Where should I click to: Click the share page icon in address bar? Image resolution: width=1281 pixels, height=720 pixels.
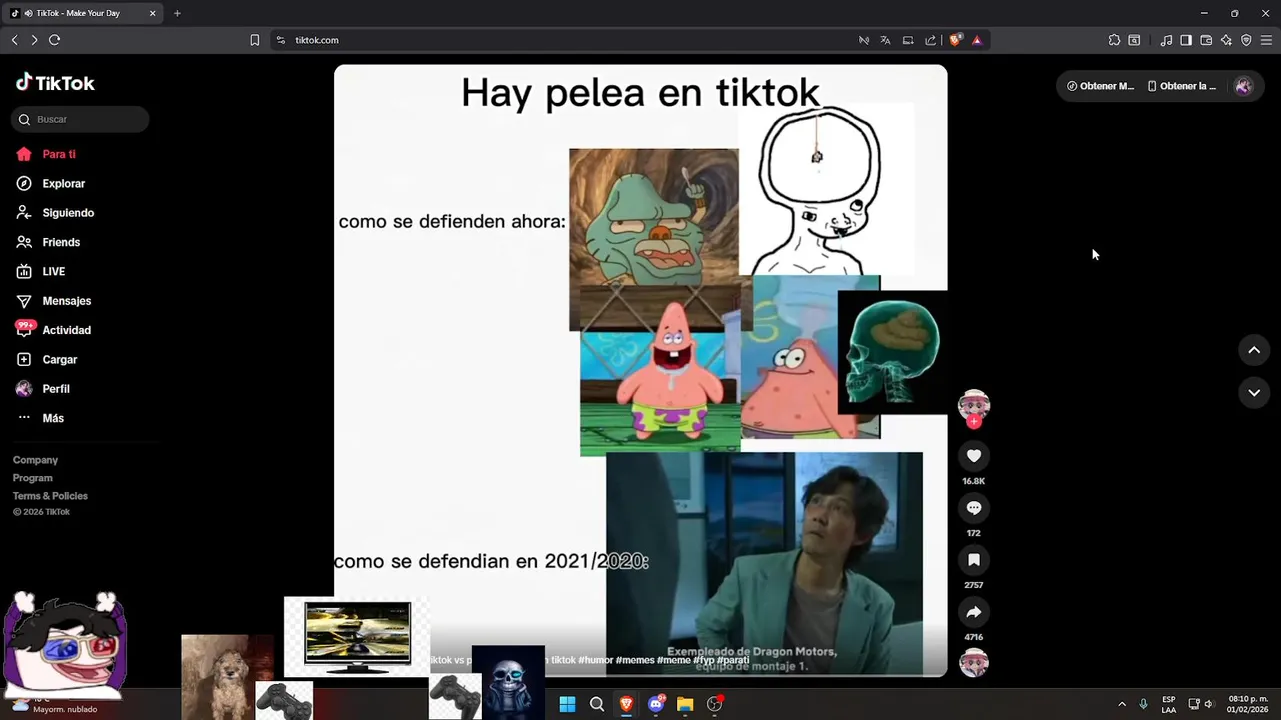click(930, 40)
